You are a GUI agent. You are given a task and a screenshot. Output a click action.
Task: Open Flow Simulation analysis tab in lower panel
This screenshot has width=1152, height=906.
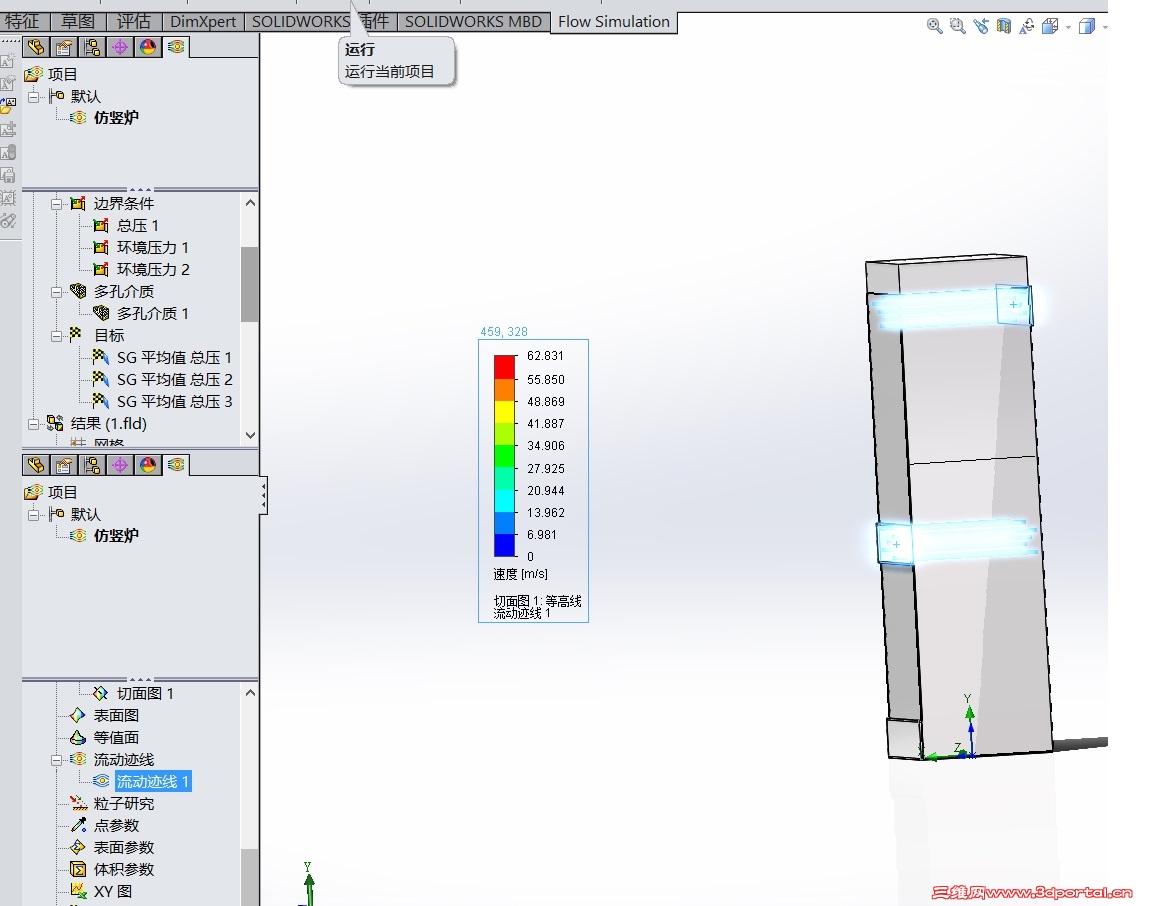tap(176, 465)
